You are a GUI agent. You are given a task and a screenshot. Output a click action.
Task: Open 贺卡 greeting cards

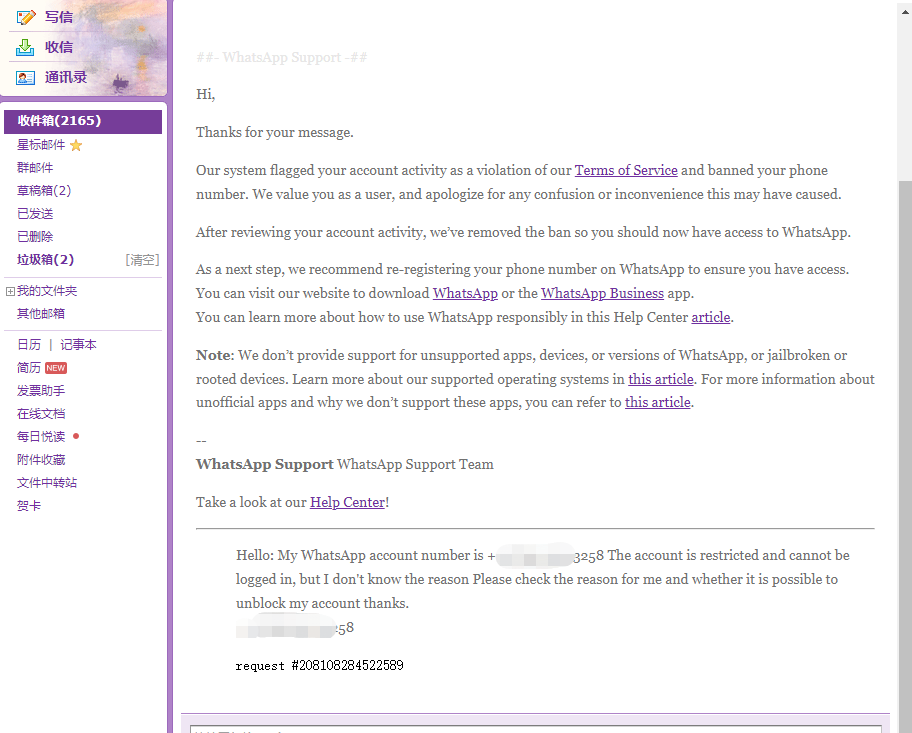[28, 506]
